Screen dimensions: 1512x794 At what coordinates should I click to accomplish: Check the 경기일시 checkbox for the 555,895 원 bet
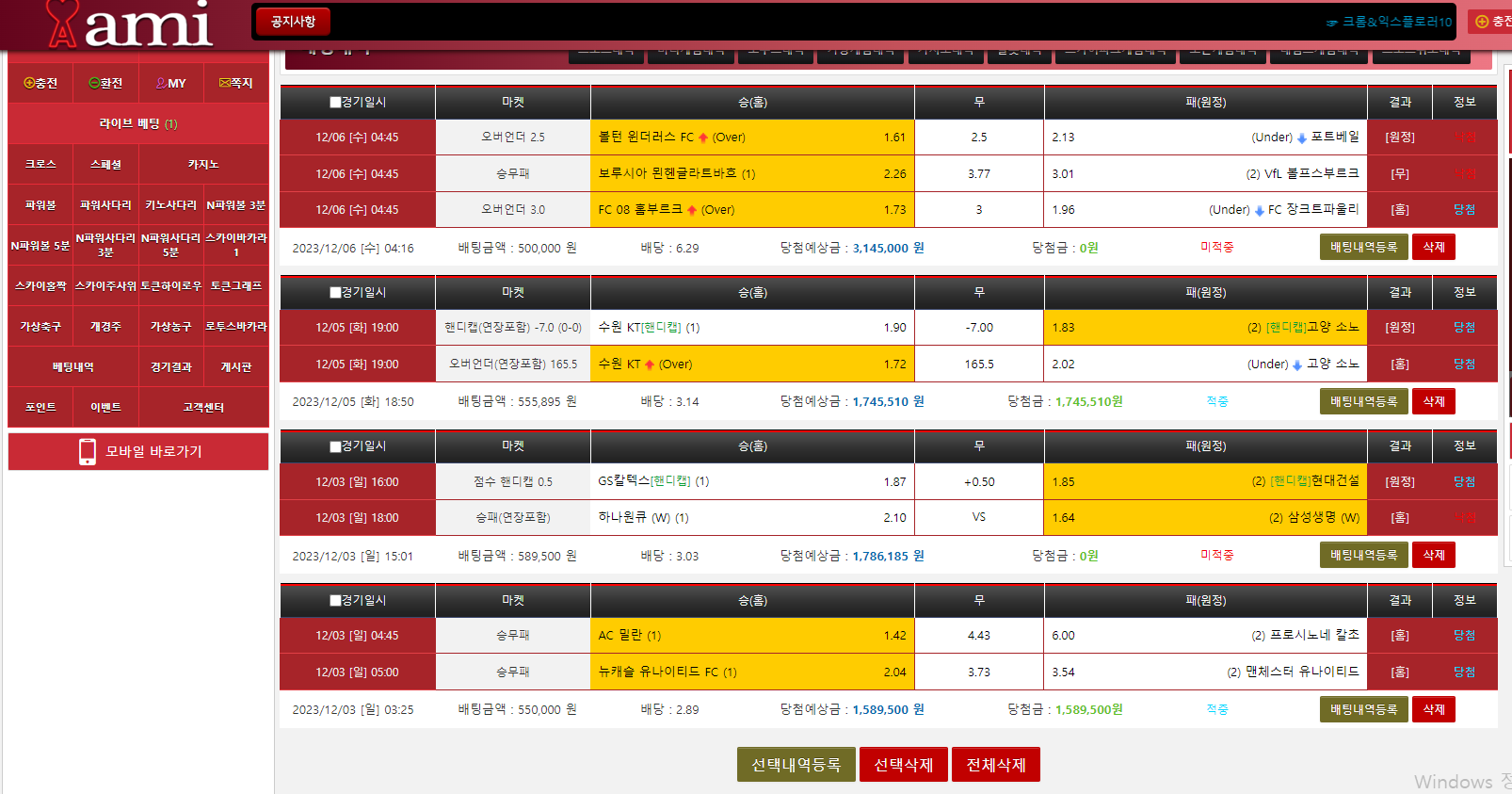pos(335,292)
